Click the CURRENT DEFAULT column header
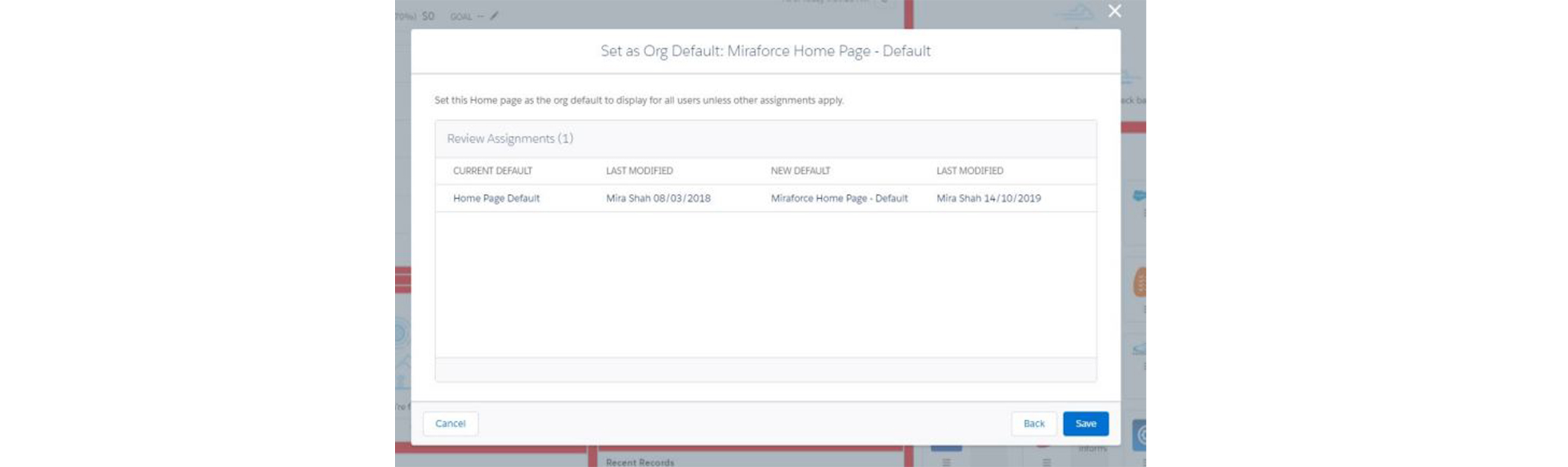Screen dimensions: 1568x467 pyautogui.click(x=492, y=171)
